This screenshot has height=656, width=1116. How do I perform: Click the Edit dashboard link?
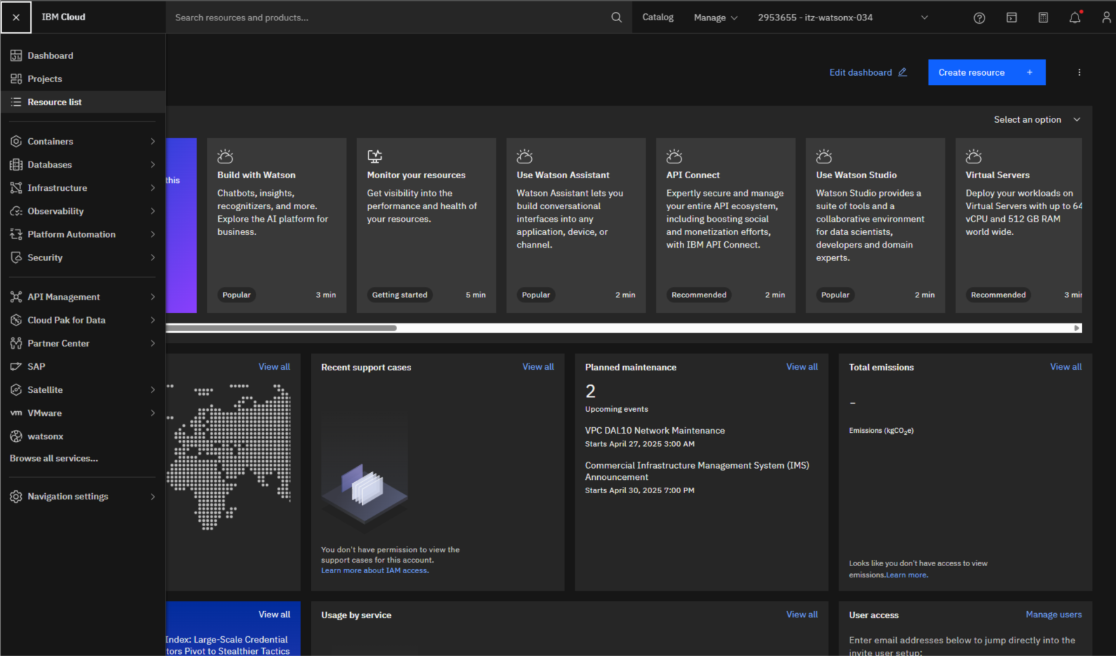click(868, 73)
